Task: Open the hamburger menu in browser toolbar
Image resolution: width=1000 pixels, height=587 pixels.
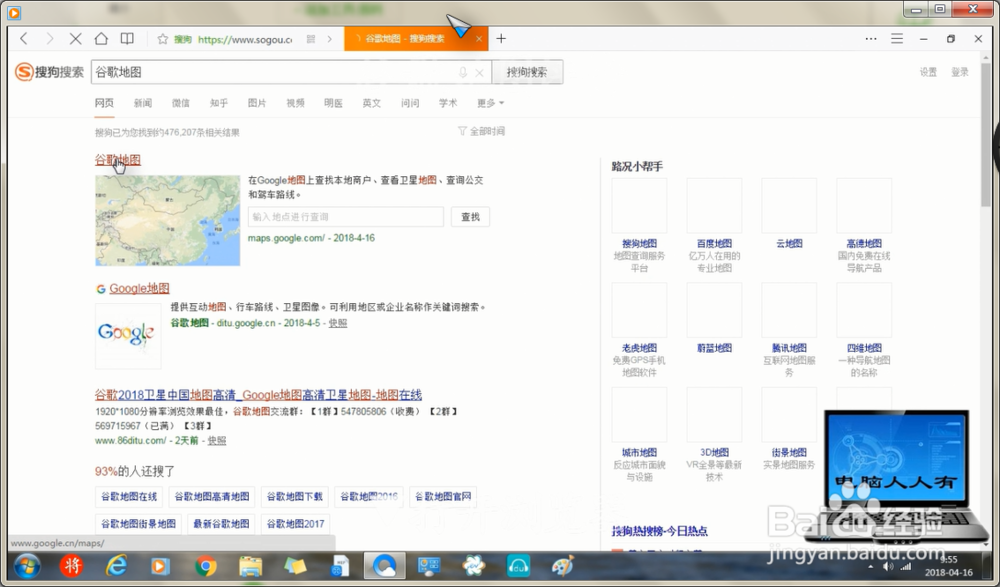Action: pos(897,39)
